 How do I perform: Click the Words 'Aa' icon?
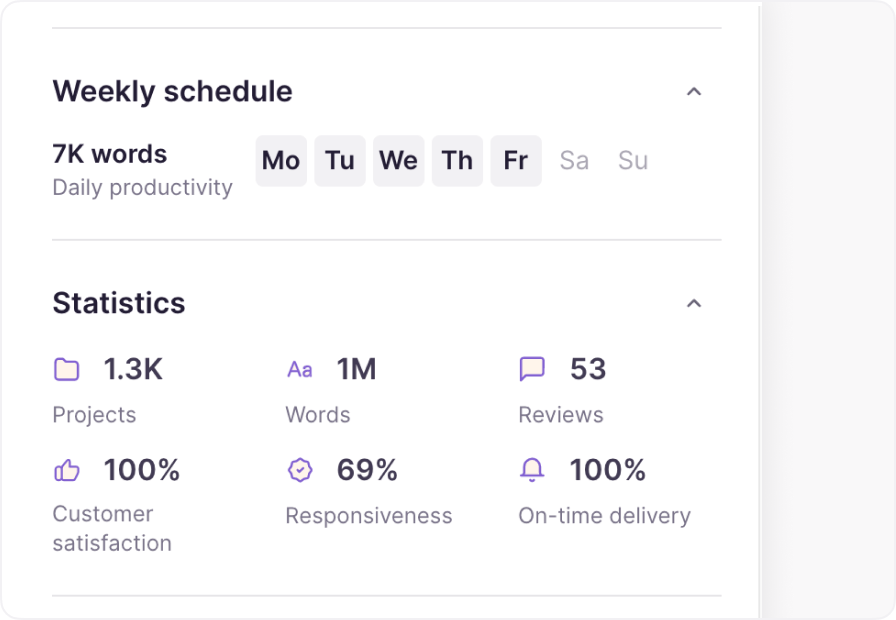(x=300, y=370)
